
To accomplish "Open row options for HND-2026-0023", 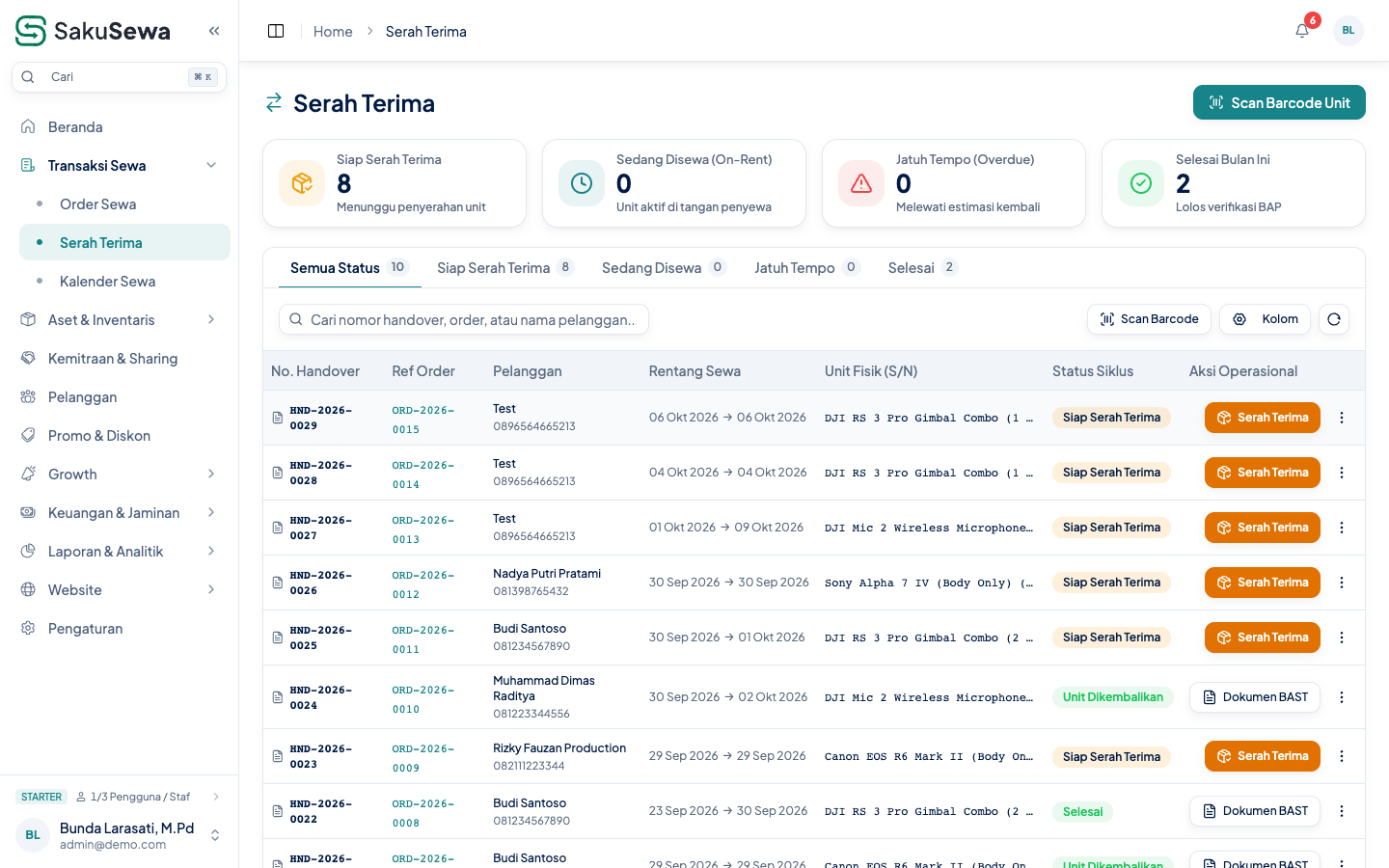I will [x=1342, y=756].
